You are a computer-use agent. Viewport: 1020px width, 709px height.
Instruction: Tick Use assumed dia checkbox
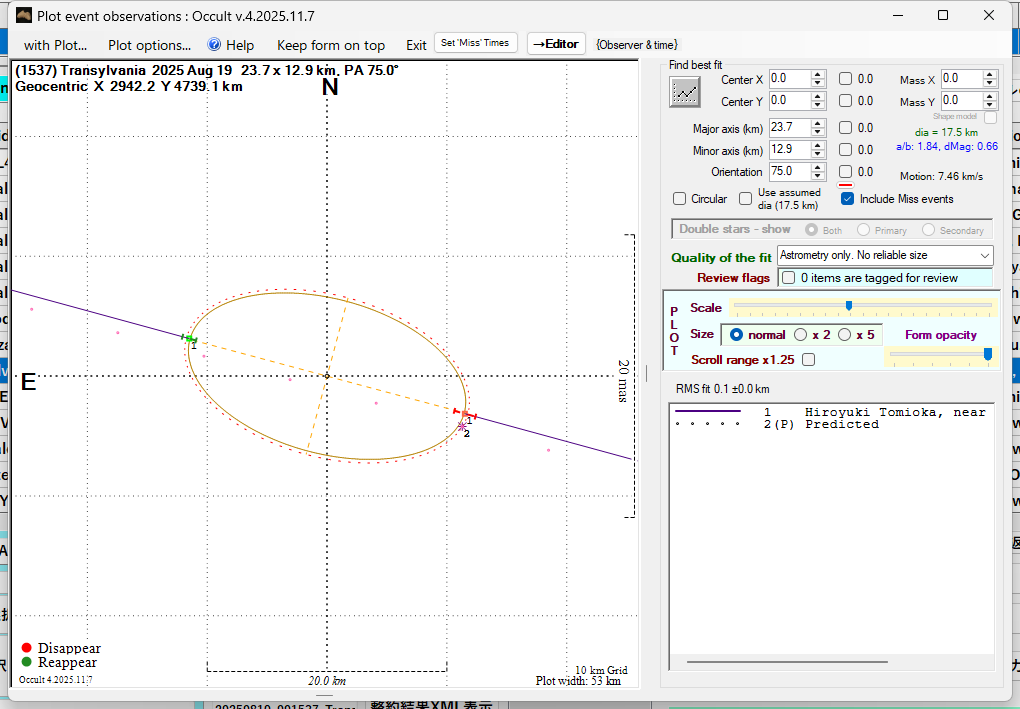pos(745,199)
